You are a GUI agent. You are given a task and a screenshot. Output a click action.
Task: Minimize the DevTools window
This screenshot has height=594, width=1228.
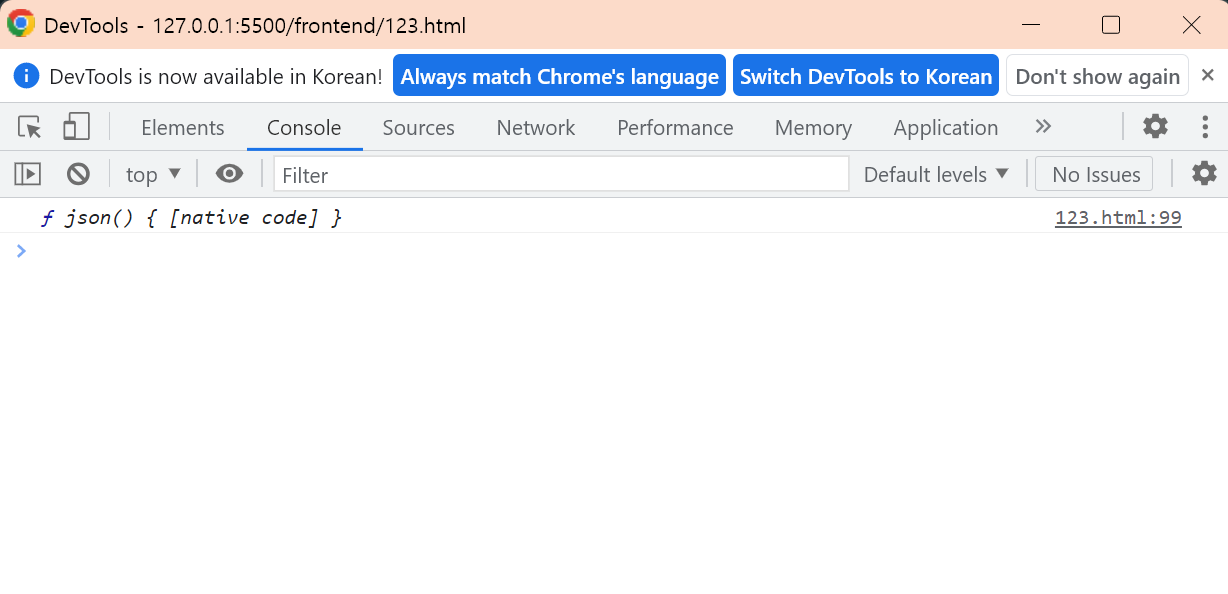(1032, 25)
